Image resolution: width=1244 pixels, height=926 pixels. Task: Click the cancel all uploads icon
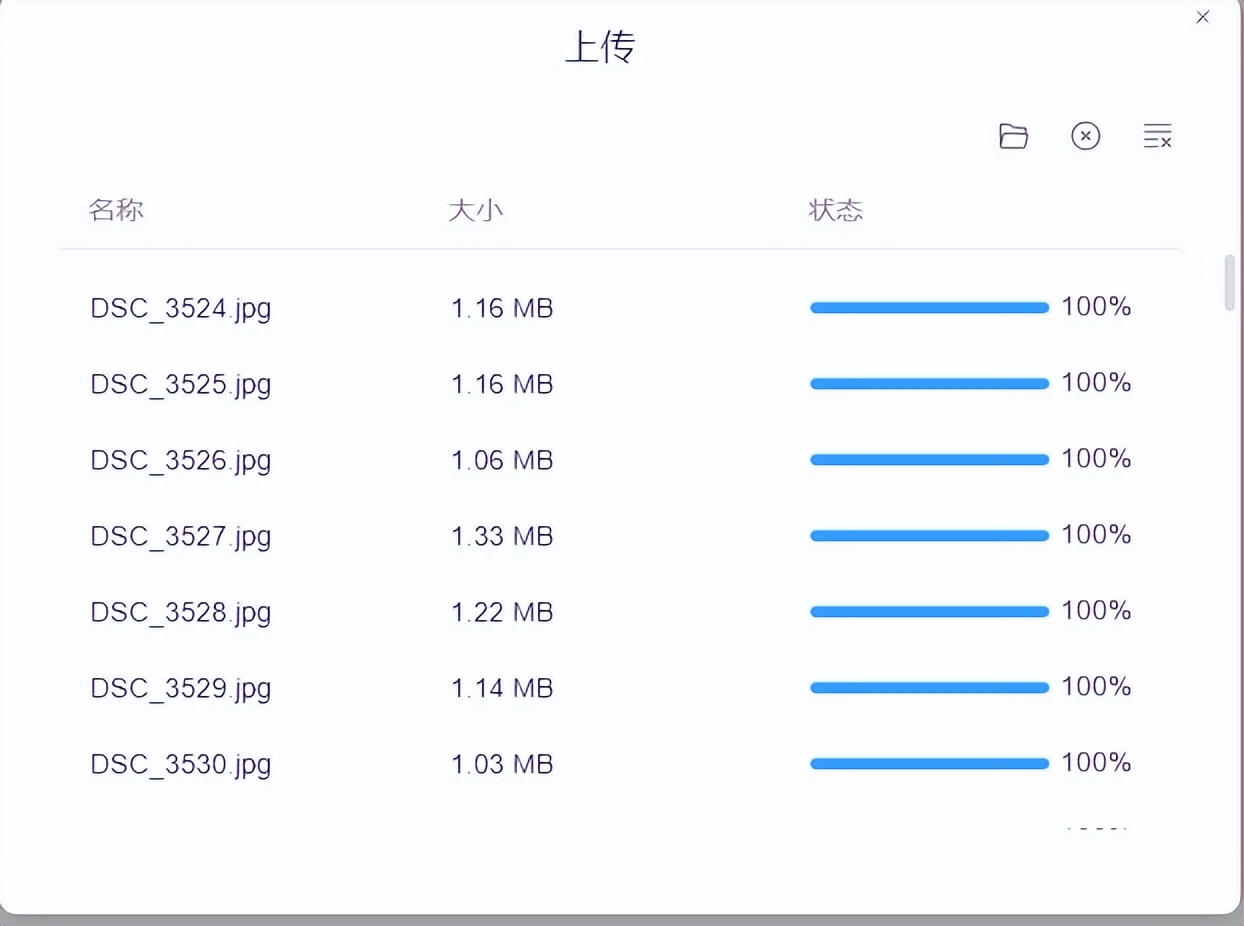(1085, 136)
